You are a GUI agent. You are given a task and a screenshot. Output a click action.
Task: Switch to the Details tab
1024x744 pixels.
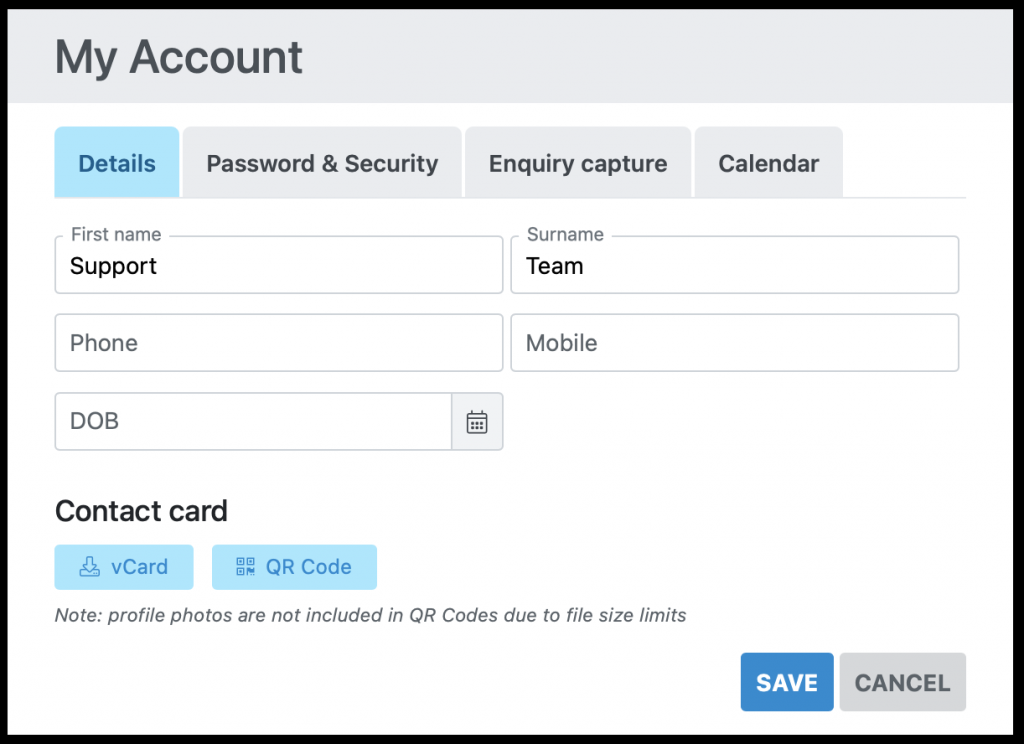click(x=117, y=163)
